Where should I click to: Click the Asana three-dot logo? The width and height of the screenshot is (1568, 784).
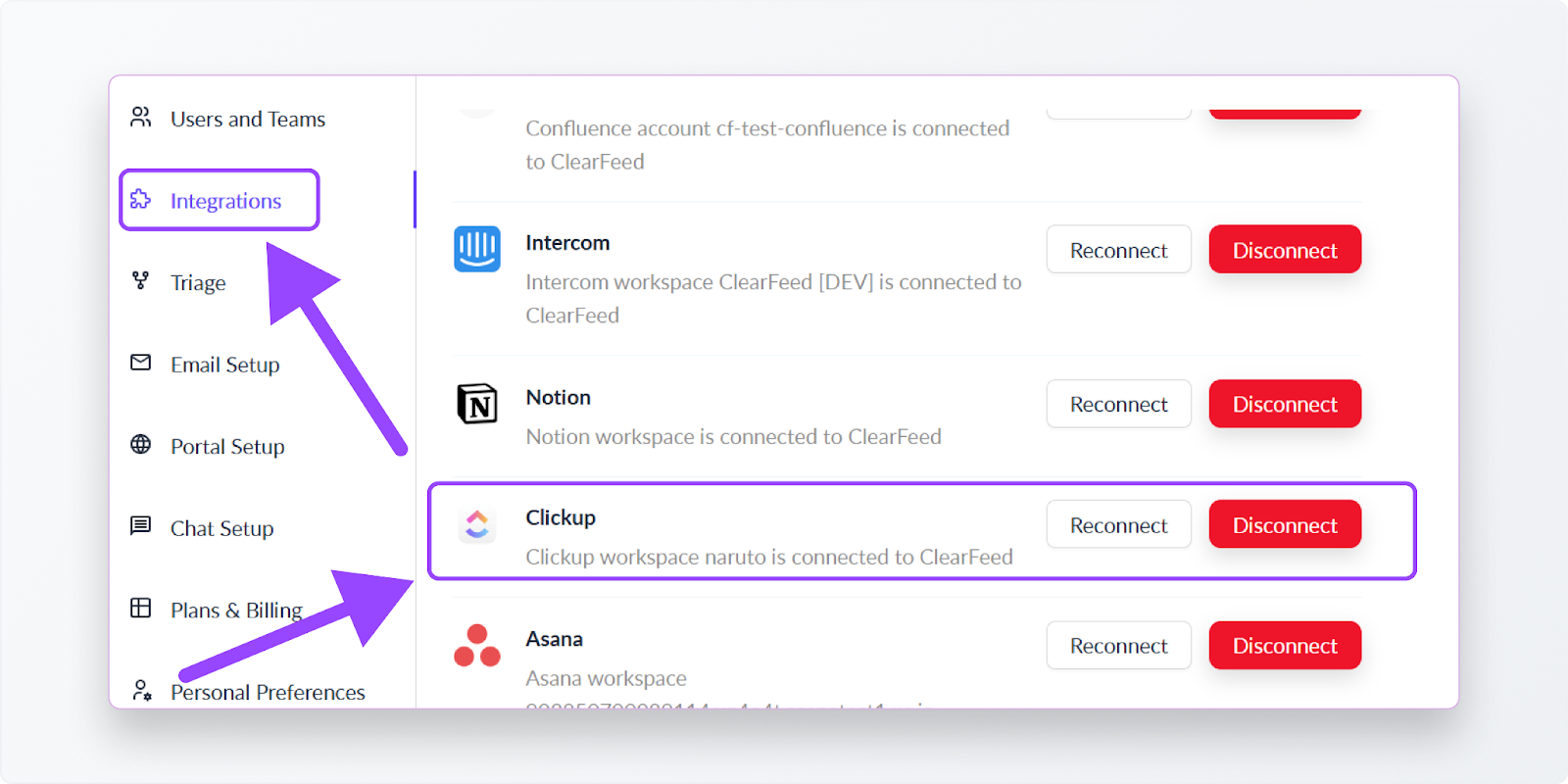tap(477, 646)
